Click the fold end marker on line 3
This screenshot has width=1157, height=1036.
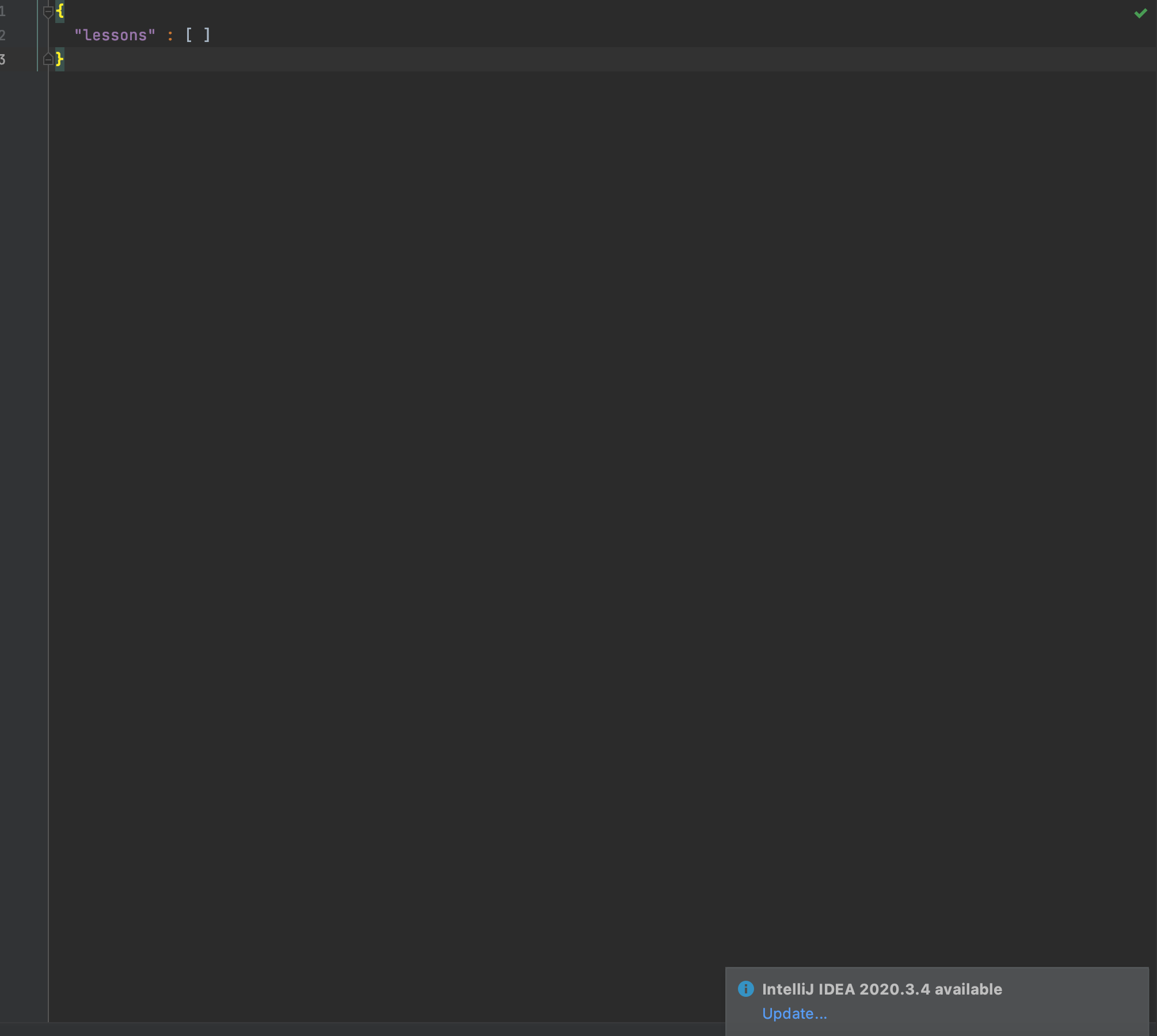(48, 59)
